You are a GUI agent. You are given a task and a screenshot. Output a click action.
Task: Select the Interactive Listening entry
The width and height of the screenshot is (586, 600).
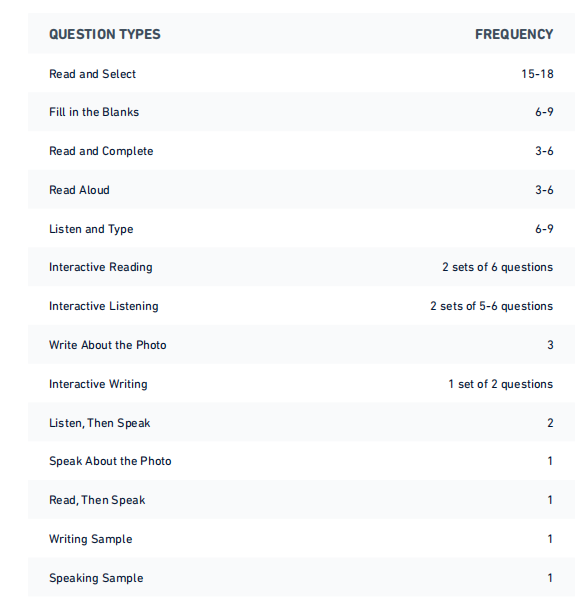click(104, 306)
